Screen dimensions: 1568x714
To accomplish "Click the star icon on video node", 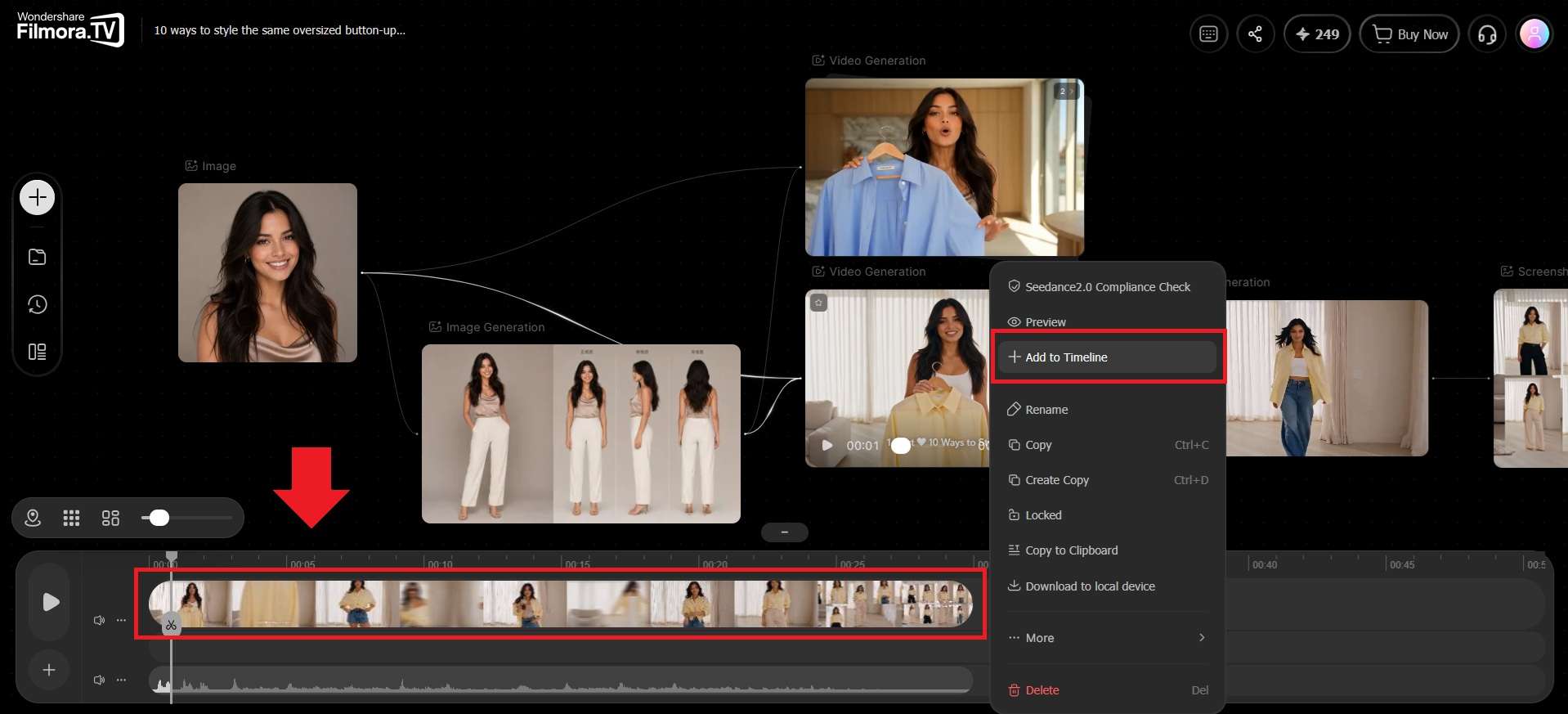I will (818, 303).
